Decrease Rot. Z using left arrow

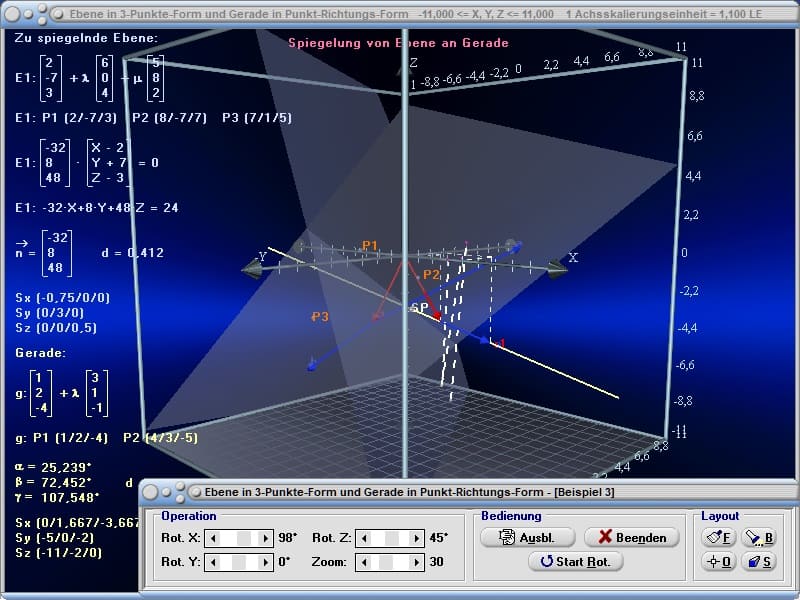(x=364, y=538)
